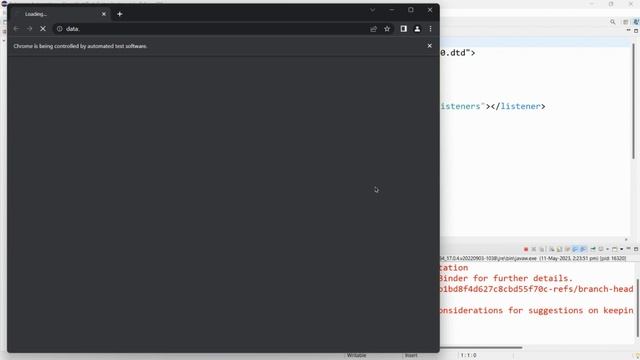The width and height of the screenshot is (640, 360).
Task: Dismiss the automated test software infobar
Action: (429, 46)
